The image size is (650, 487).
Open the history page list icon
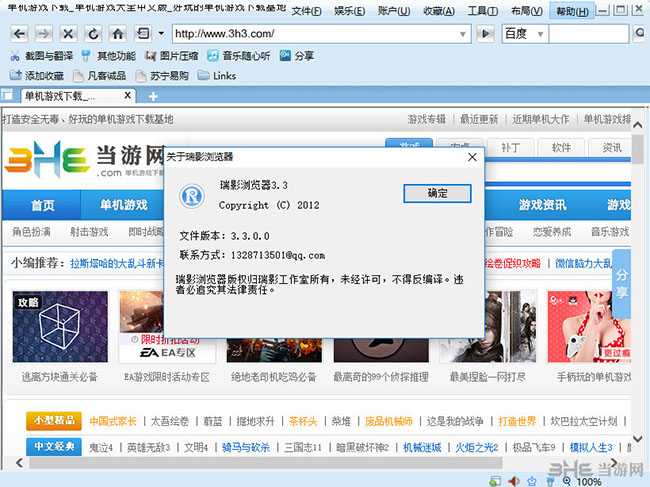coord(143,34)
